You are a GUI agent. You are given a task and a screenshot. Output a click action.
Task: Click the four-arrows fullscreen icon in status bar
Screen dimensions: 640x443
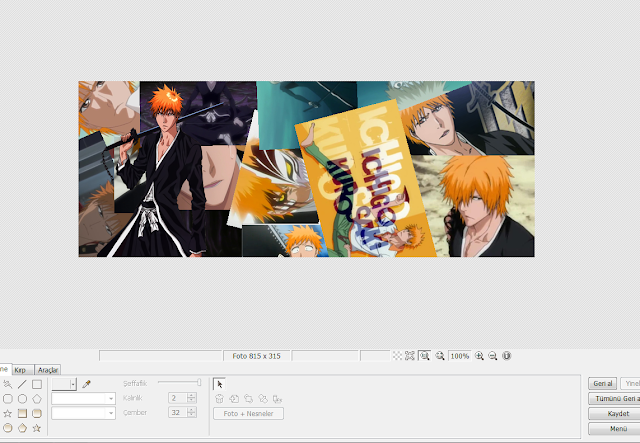pyautogui.click(x=410, y=356)
